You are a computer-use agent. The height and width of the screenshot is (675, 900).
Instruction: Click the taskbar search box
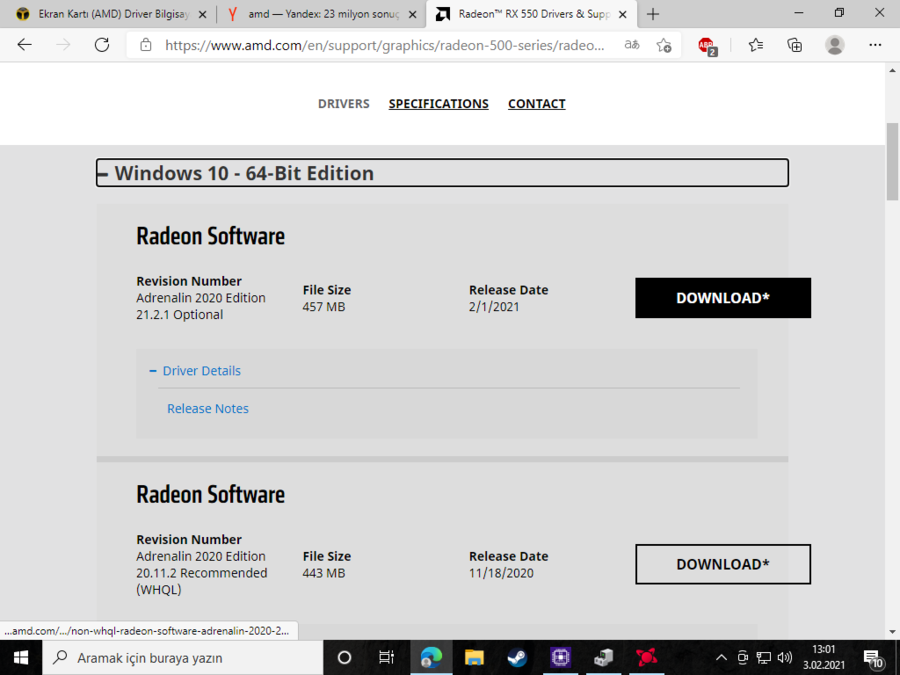click(183, 658)
